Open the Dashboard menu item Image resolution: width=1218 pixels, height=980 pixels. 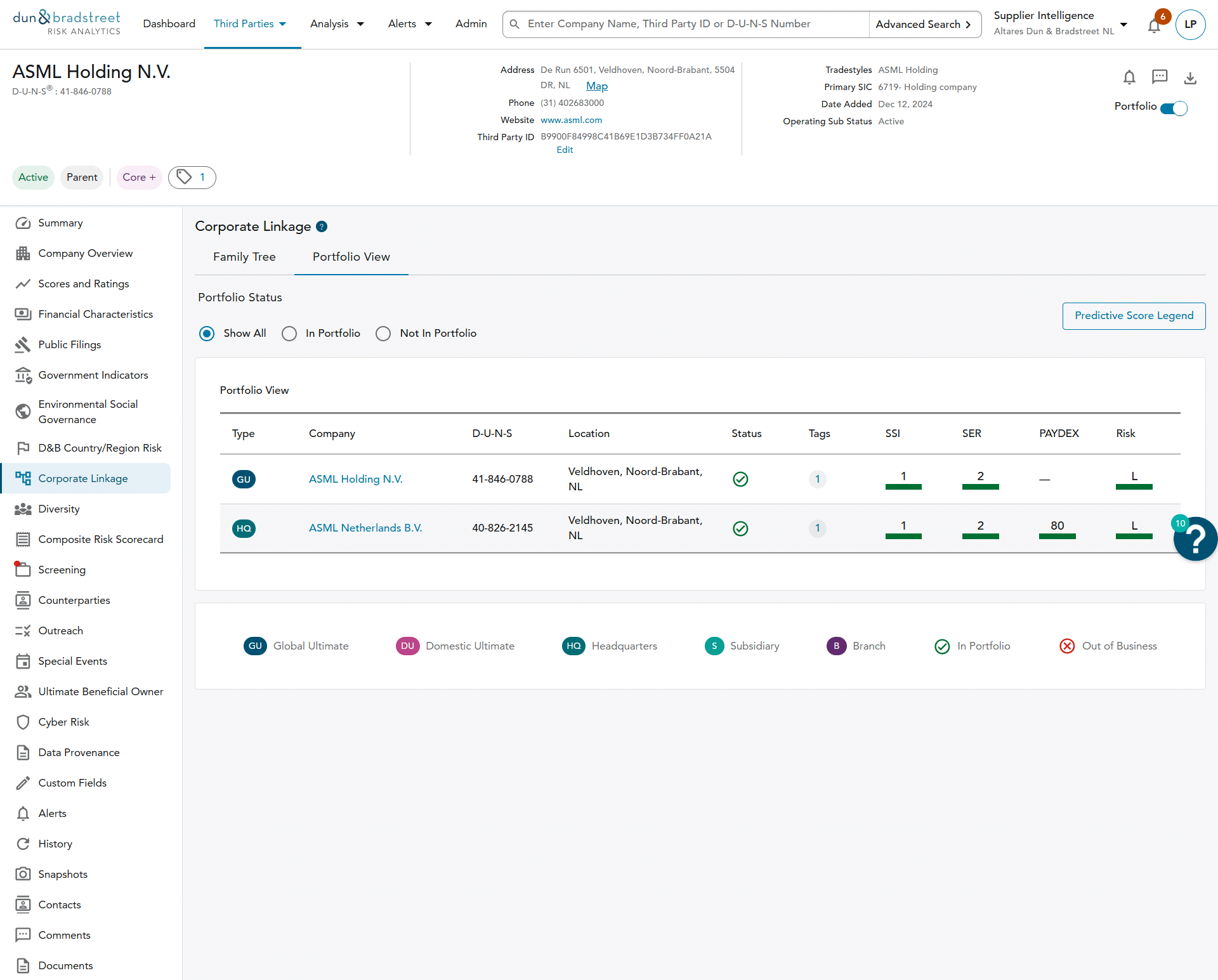point(169,24)
